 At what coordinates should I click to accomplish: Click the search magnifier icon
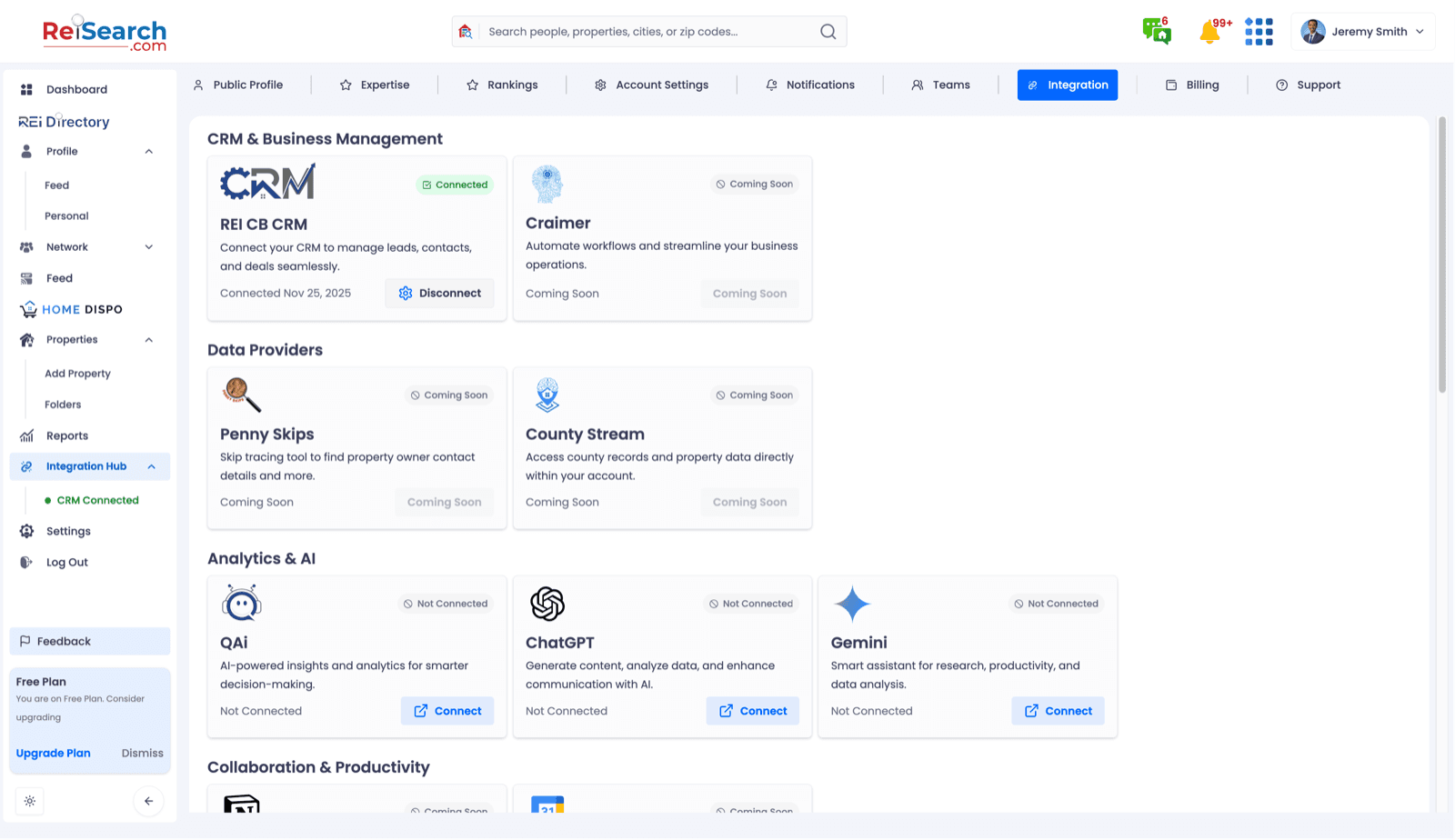(828, 32)
